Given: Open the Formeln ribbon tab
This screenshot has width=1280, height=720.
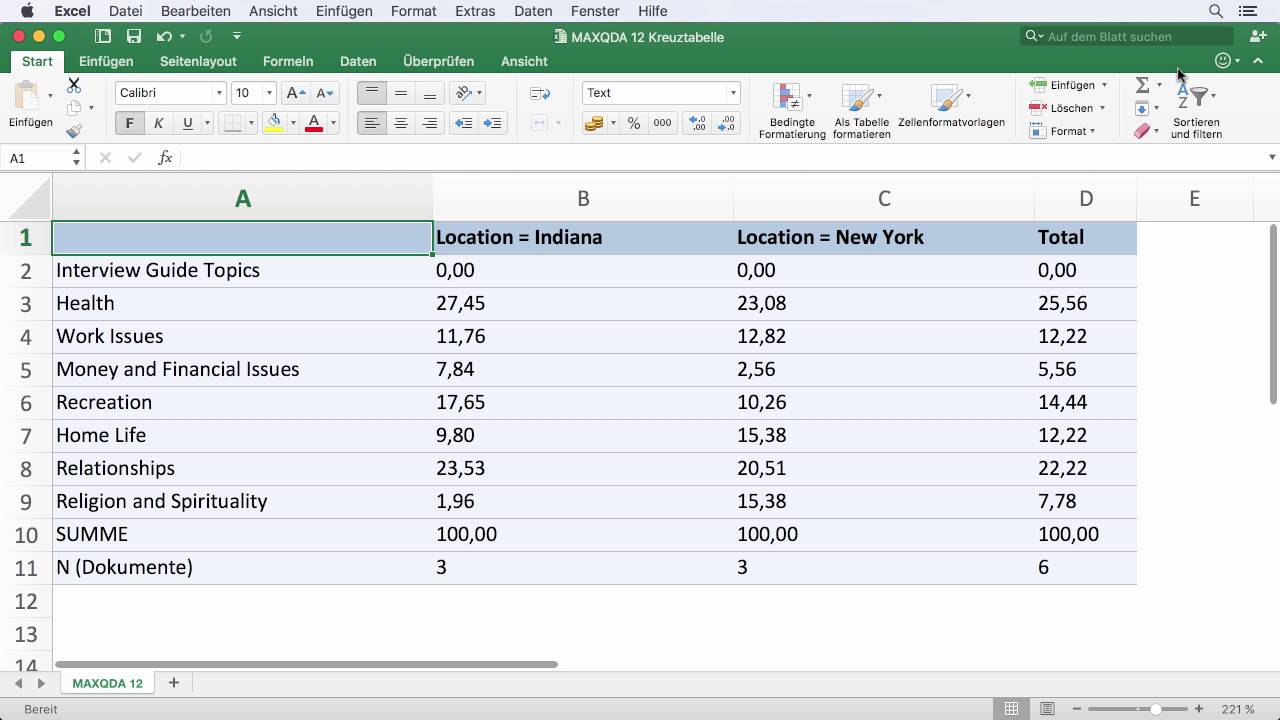Looking at the screenshot, I should click(x=288, y=61).
